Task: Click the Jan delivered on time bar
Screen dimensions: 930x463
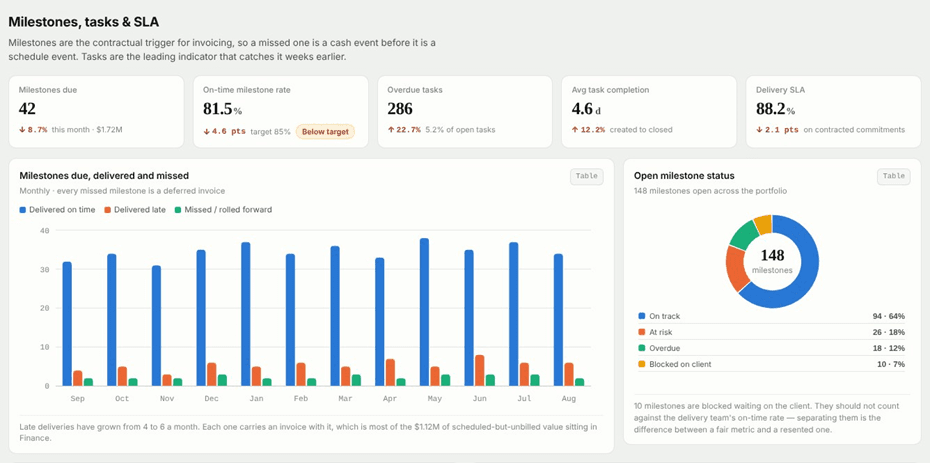Action: coord(246,314)
